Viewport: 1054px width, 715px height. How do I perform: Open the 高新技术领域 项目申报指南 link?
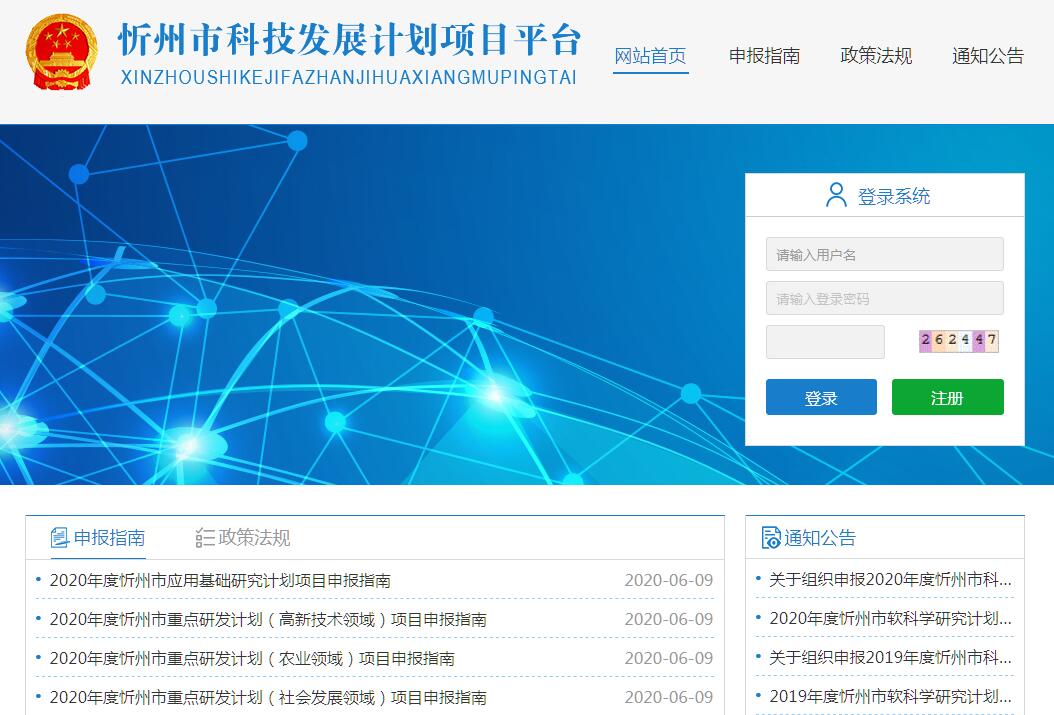[x=268, y=619]
